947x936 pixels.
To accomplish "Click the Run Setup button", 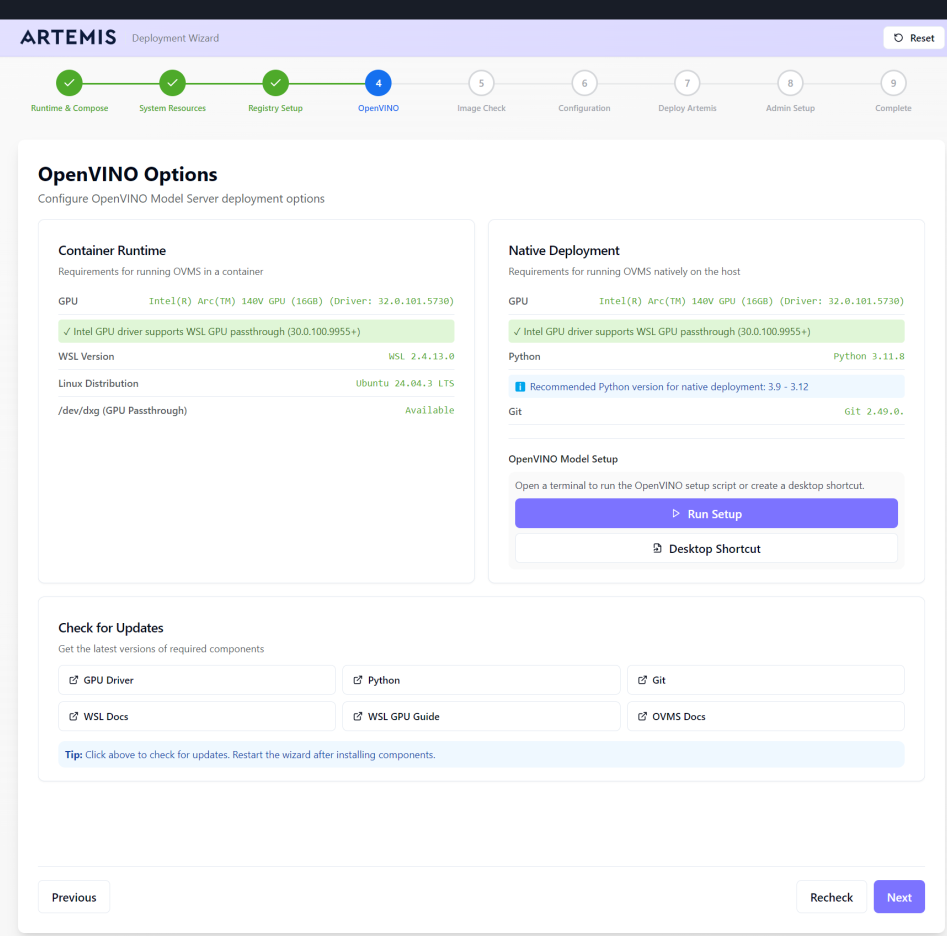I will pos(706,514).
